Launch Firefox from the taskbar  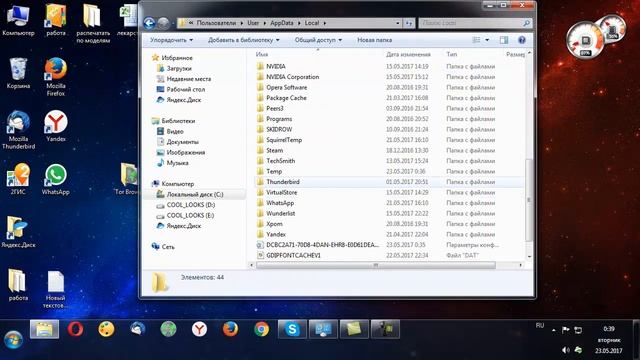pos(230,329)
